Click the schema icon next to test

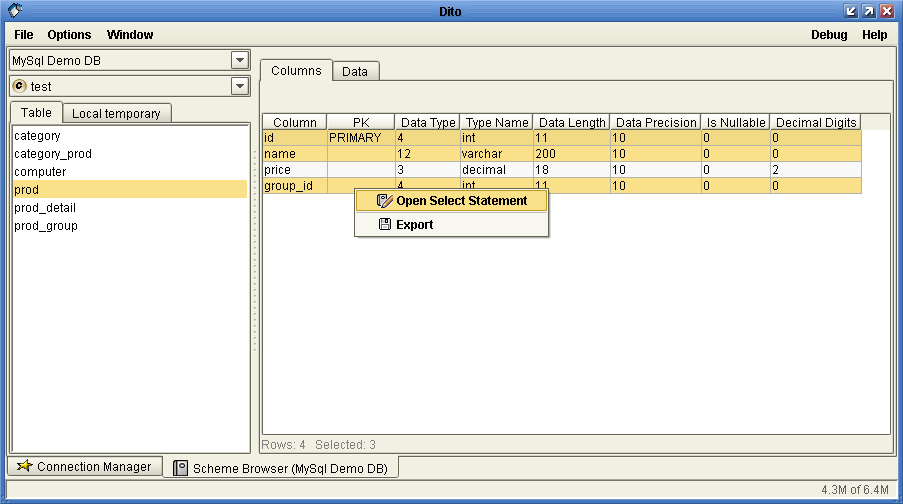tap(19, 87)
